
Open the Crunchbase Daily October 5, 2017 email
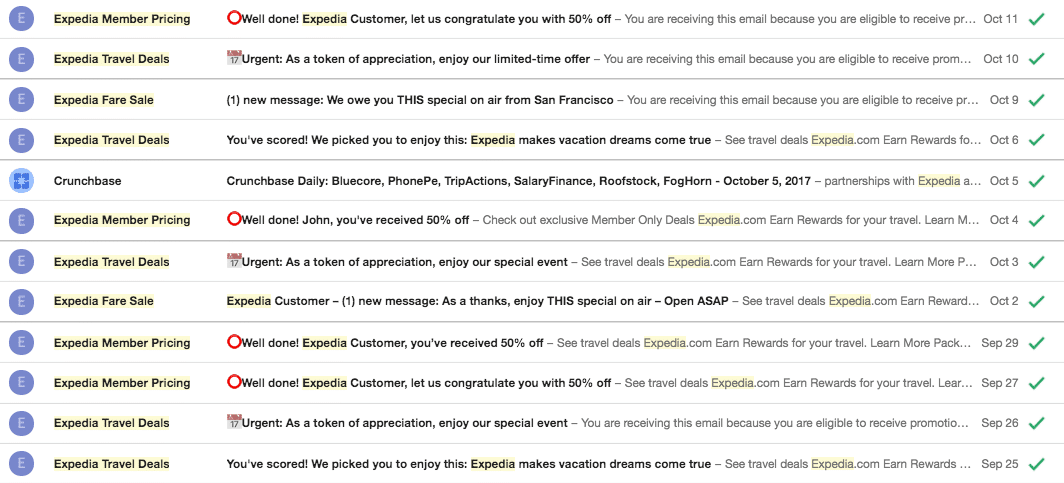click(532, 181)
